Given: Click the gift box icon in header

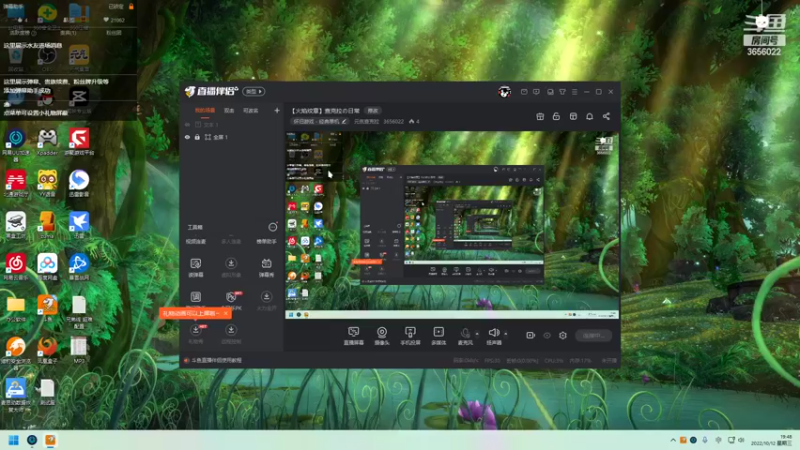Looking at the screenshot, I should [540, 116].
